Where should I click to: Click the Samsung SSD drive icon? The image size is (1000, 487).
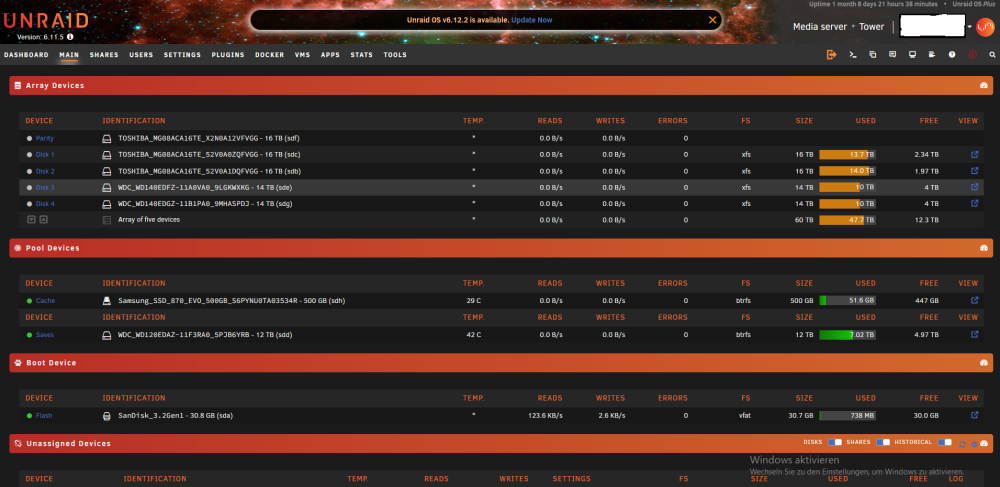[x=107, y=300]
